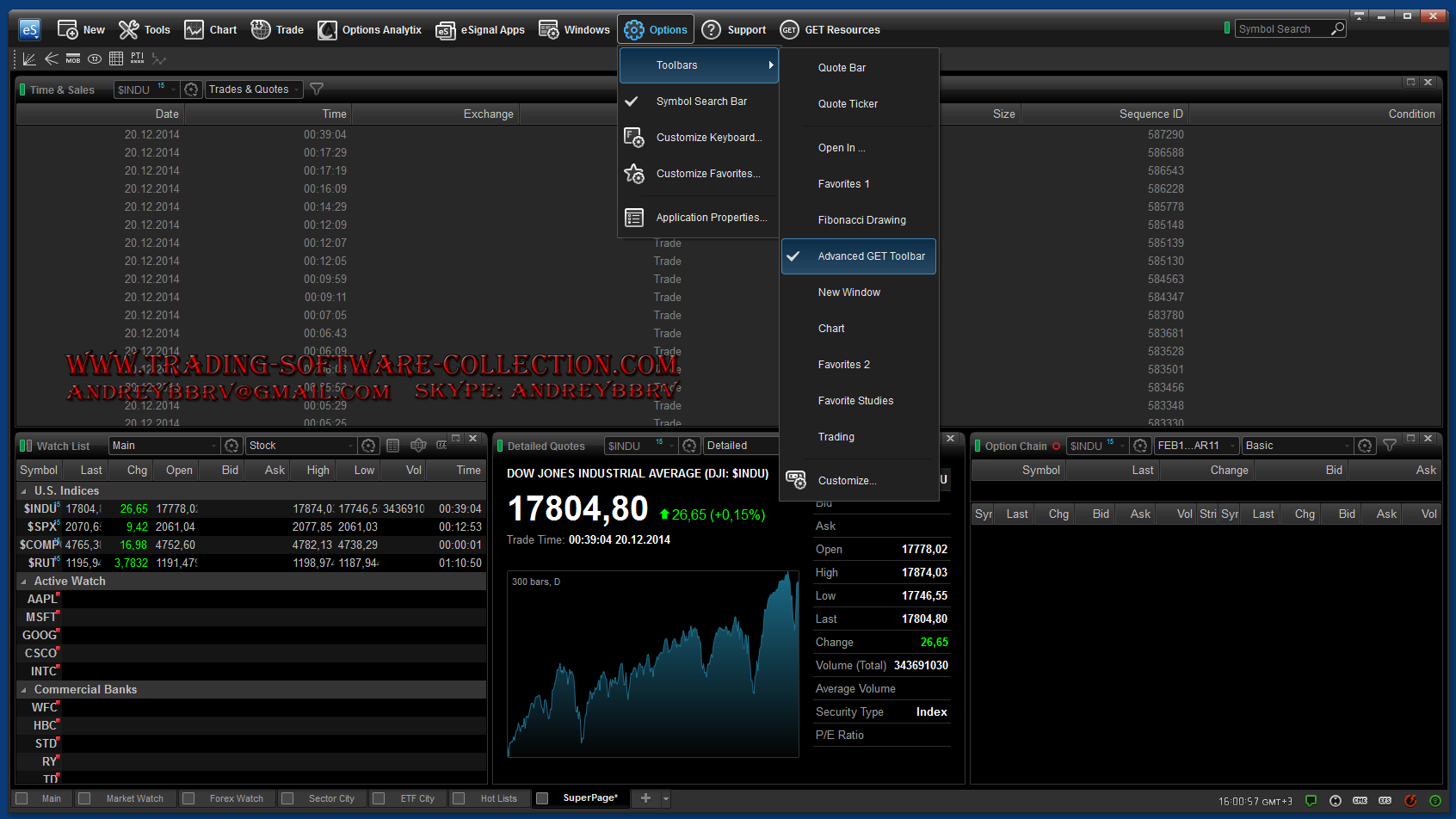
Task: Click the green chat bubble status icon
Action: [x=1311, y=801]
